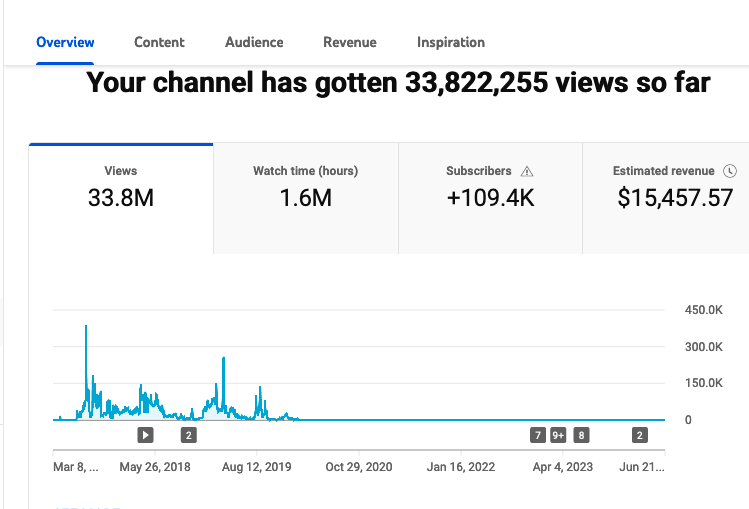Click the warning triangle beside Subscribers
749x509 pixels.
[x=527, y=171]
